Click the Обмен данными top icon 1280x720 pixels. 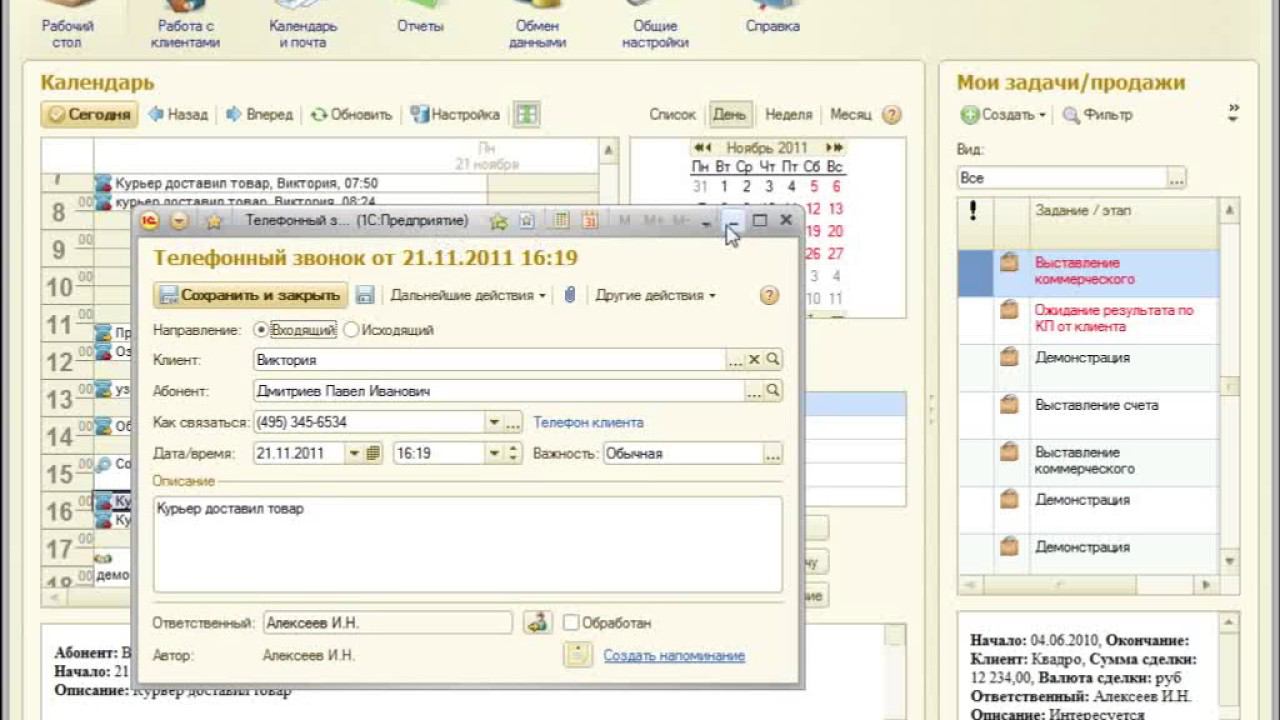(538, 24)
